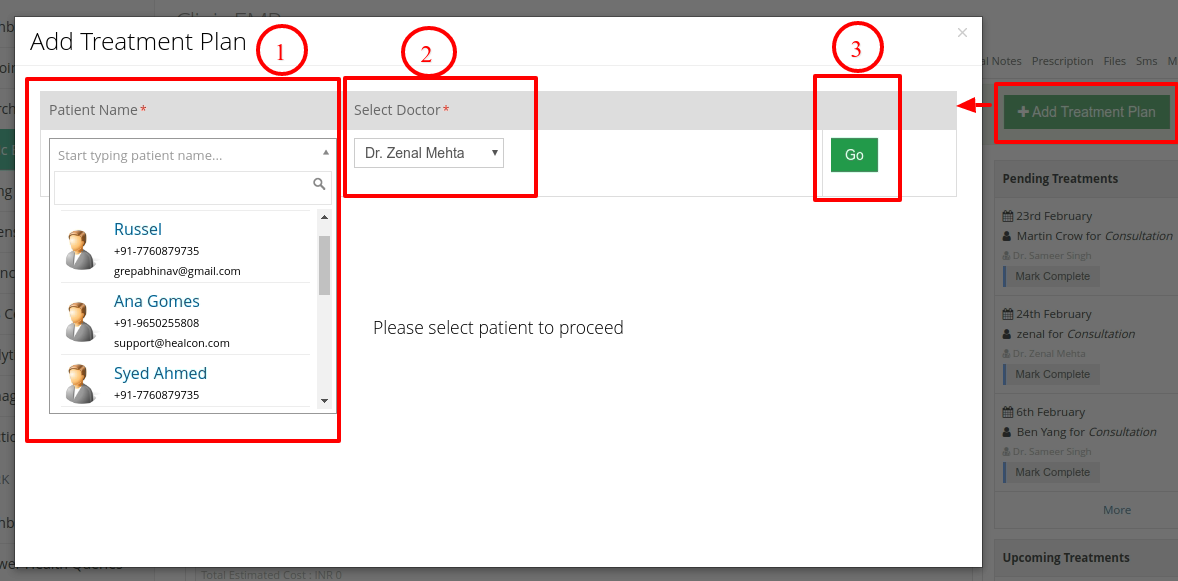1178x581 pixels.
Task: Select Russel's patient avatar
Action: point(80,250)
